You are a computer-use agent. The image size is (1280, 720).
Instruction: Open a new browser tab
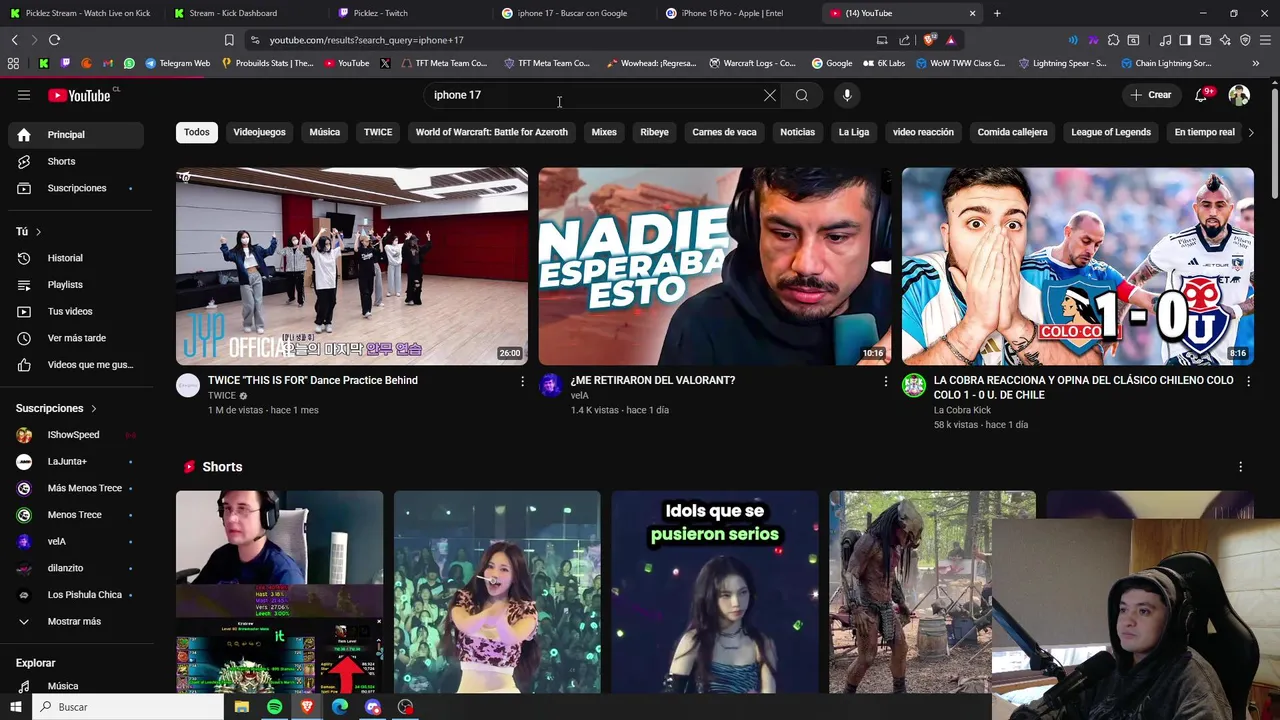(x=997, y=13)
